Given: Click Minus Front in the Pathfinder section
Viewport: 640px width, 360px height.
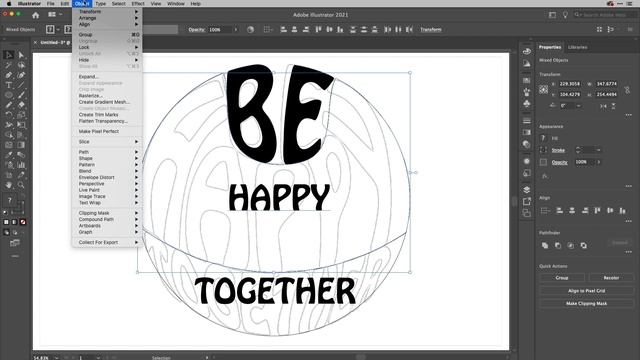Looking at the screenshot, I should (x=558, y=245).
